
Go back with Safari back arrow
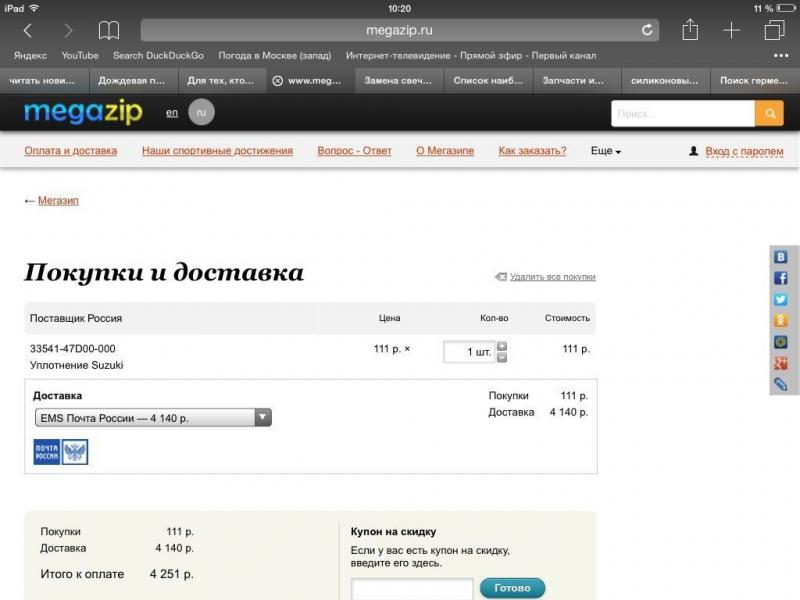[28, 31]
